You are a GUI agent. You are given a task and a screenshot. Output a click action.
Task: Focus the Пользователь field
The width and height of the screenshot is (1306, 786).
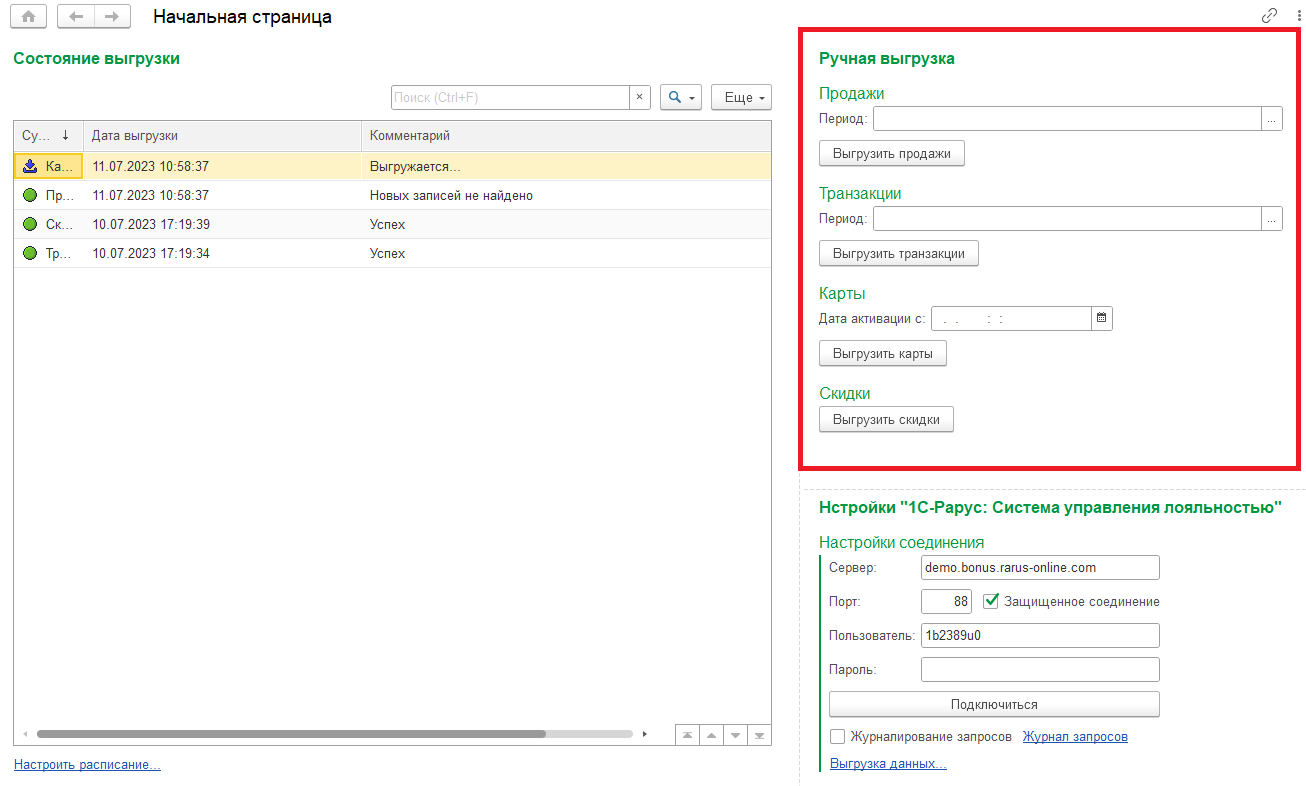tap(1040, 635)
